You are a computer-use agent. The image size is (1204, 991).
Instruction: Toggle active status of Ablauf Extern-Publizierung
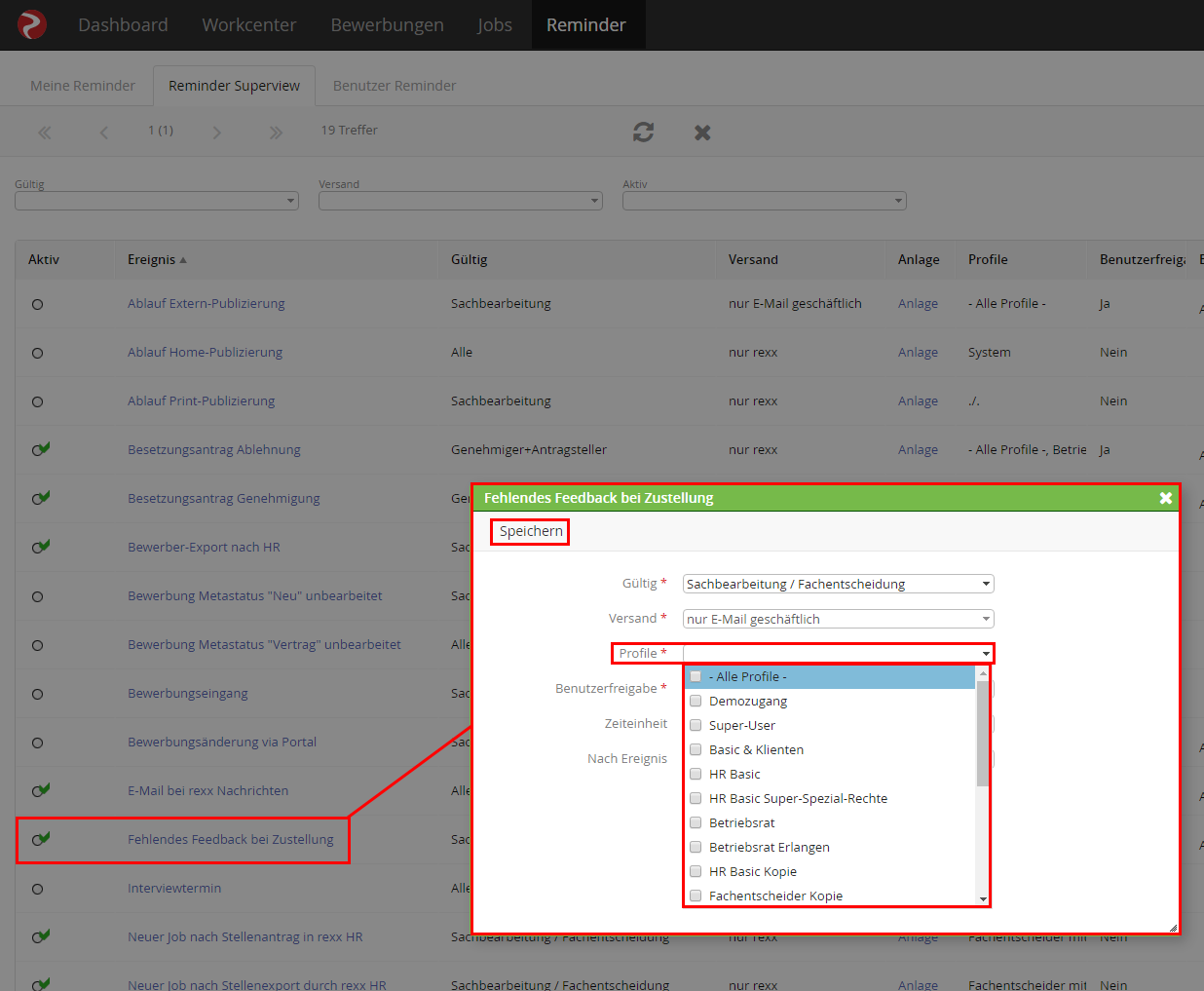(x=37, y=304)
